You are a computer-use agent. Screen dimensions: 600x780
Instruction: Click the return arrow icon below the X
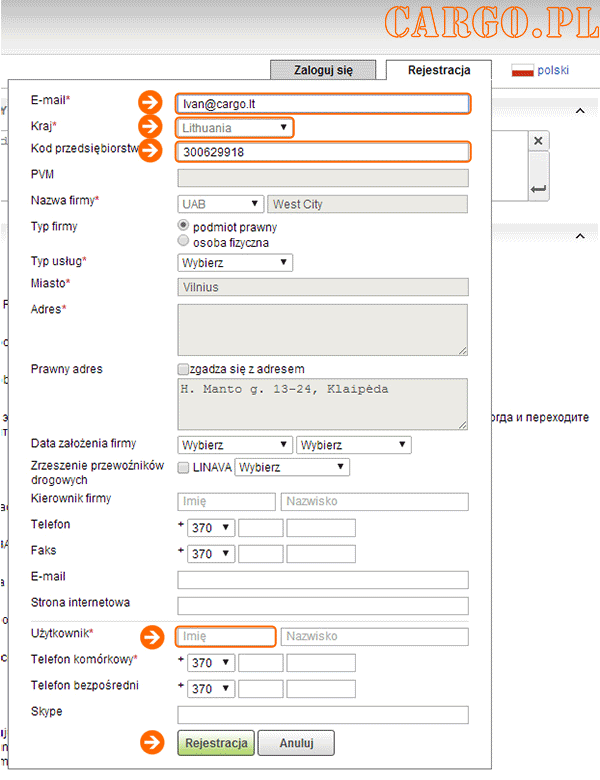coord(538,189)
